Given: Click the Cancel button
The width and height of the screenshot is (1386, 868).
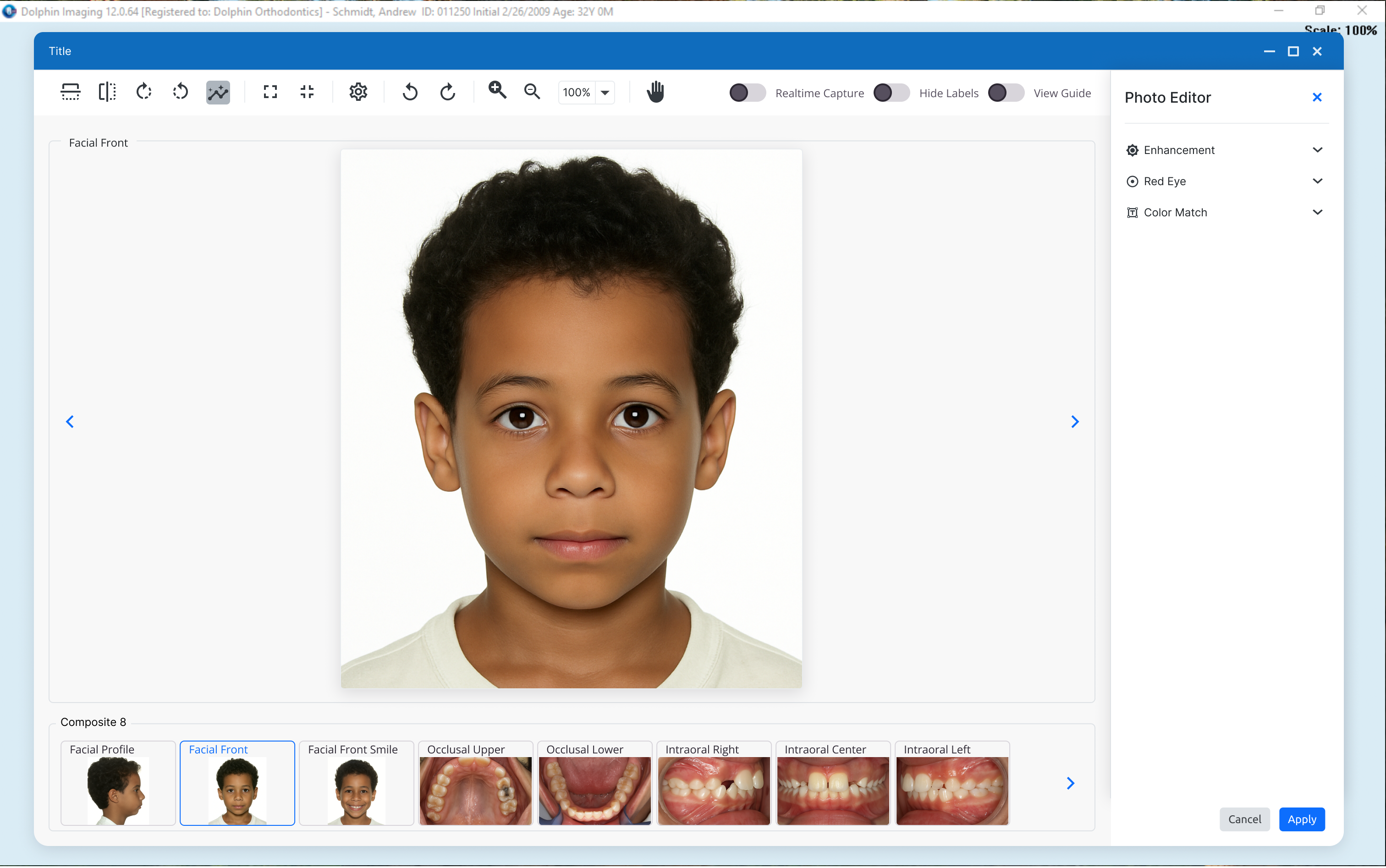Looking at the screenshot, I should [1244, 819].
